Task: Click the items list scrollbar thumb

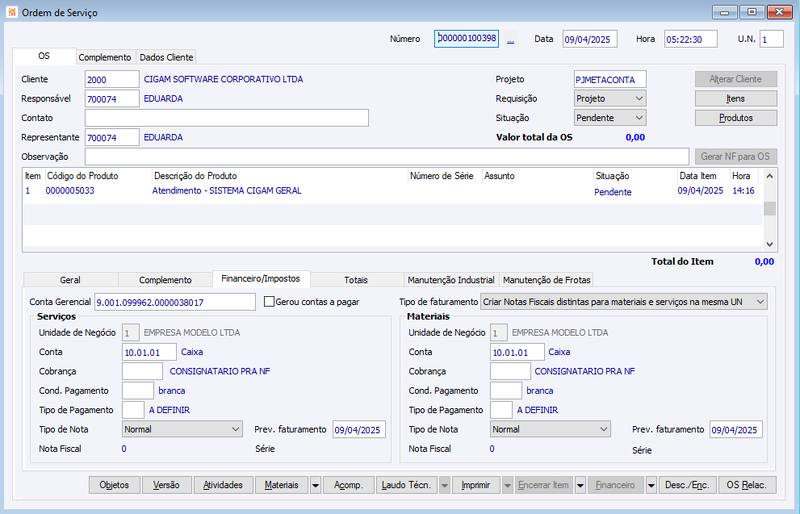Action: click(770, 208)
